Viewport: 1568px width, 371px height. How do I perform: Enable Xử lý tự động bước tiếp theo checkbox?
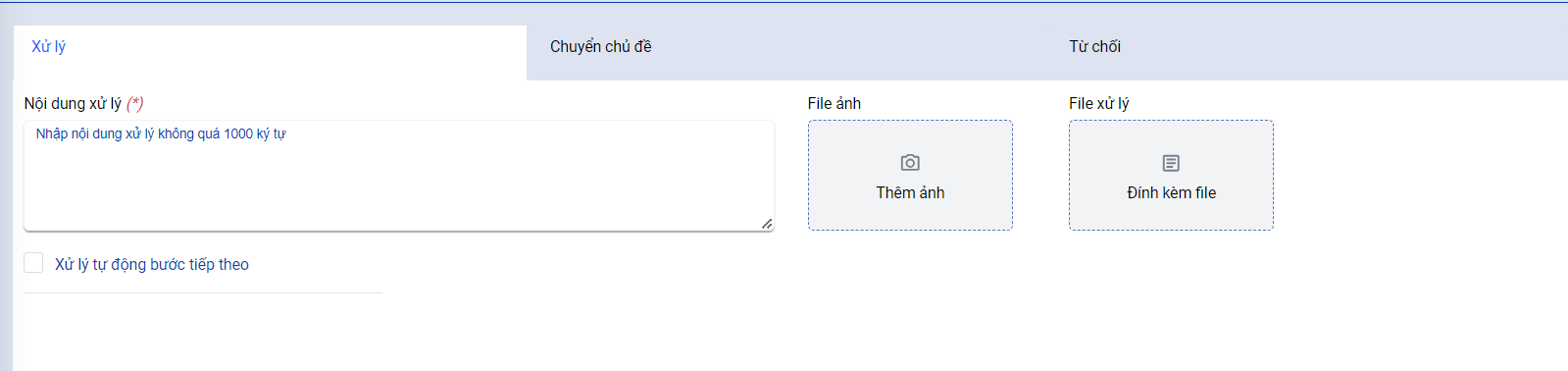pos(33,263)
